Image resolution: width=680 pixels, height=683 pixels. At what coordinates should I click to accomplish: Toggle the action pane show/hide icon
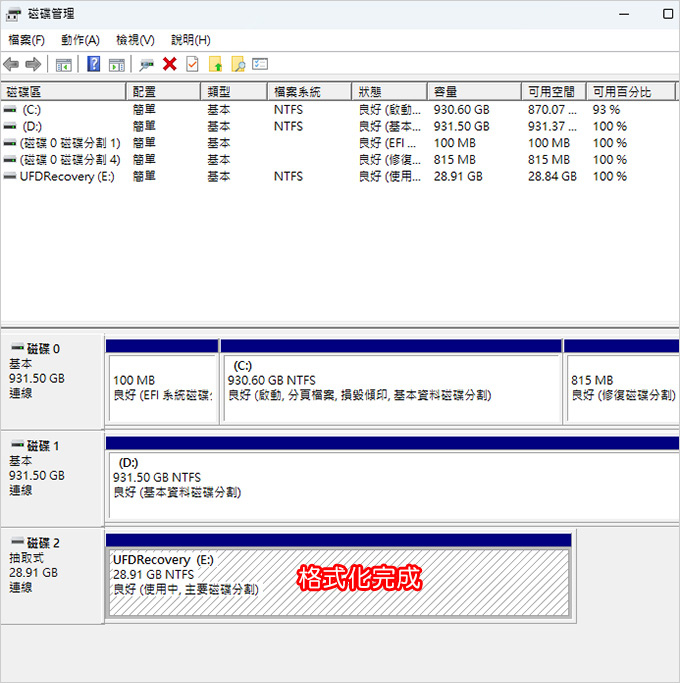point(117,65)
